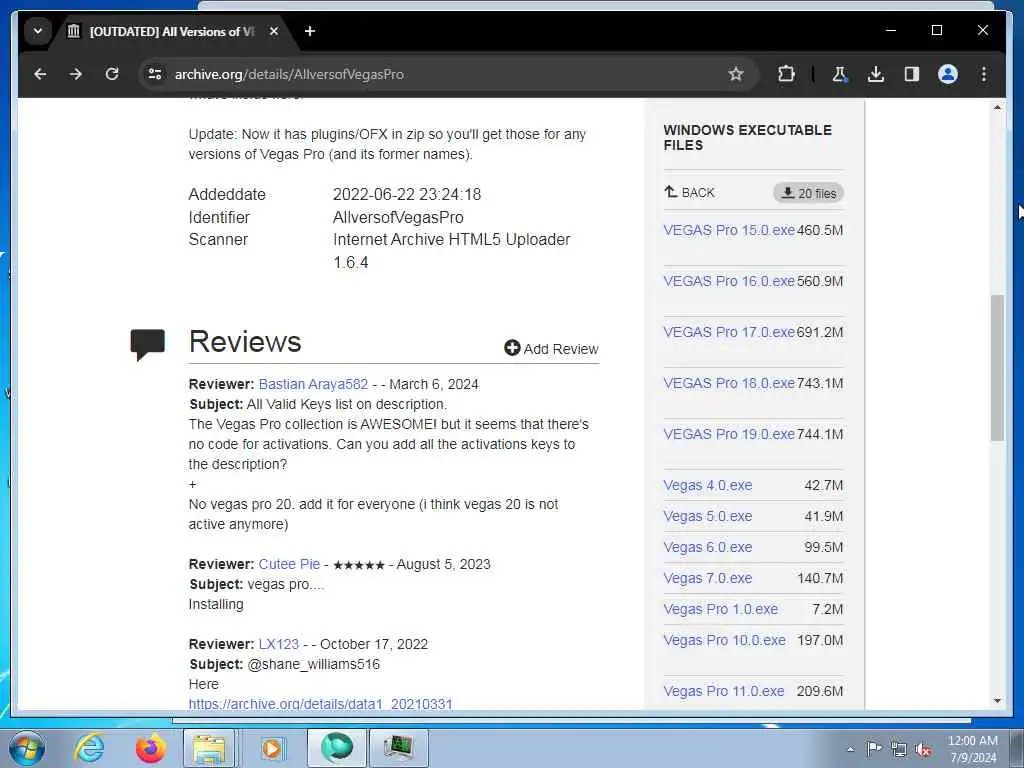This screenshot has height=768, width=1024.
Task: Download Vegas 6.0.exe
Action: tap(708, 547)
